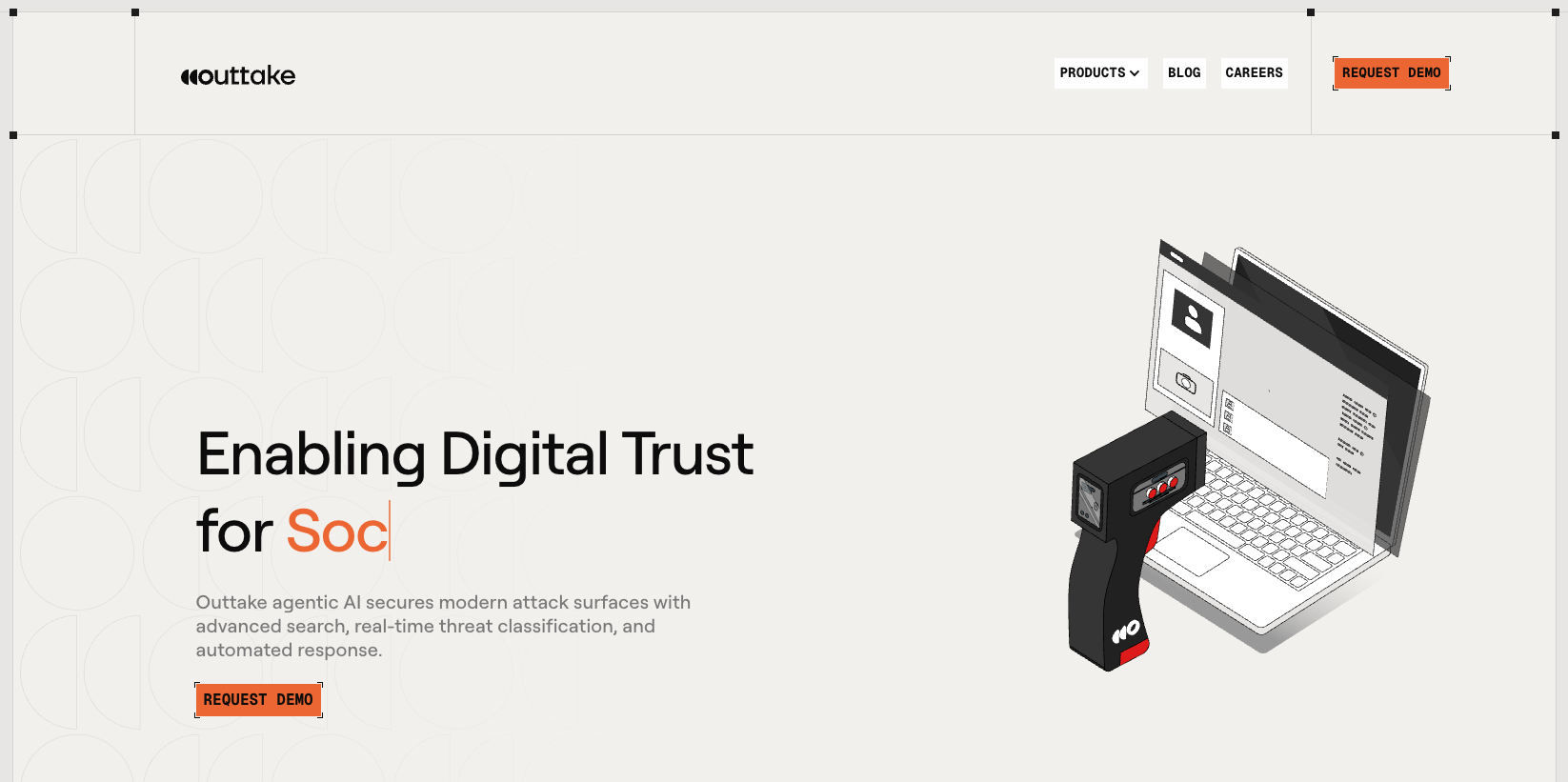Click the checkbox list in the illustrated window
This screenshot has height=782, width=1568.
tap(1229, 416)
